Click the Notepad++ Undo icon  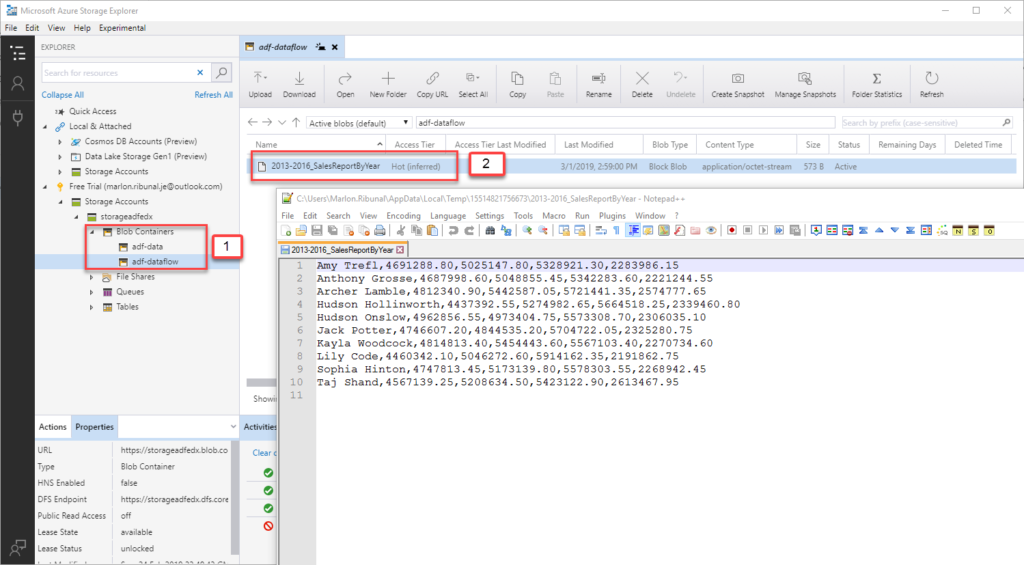pyautogui.click(x=453, y=231)
